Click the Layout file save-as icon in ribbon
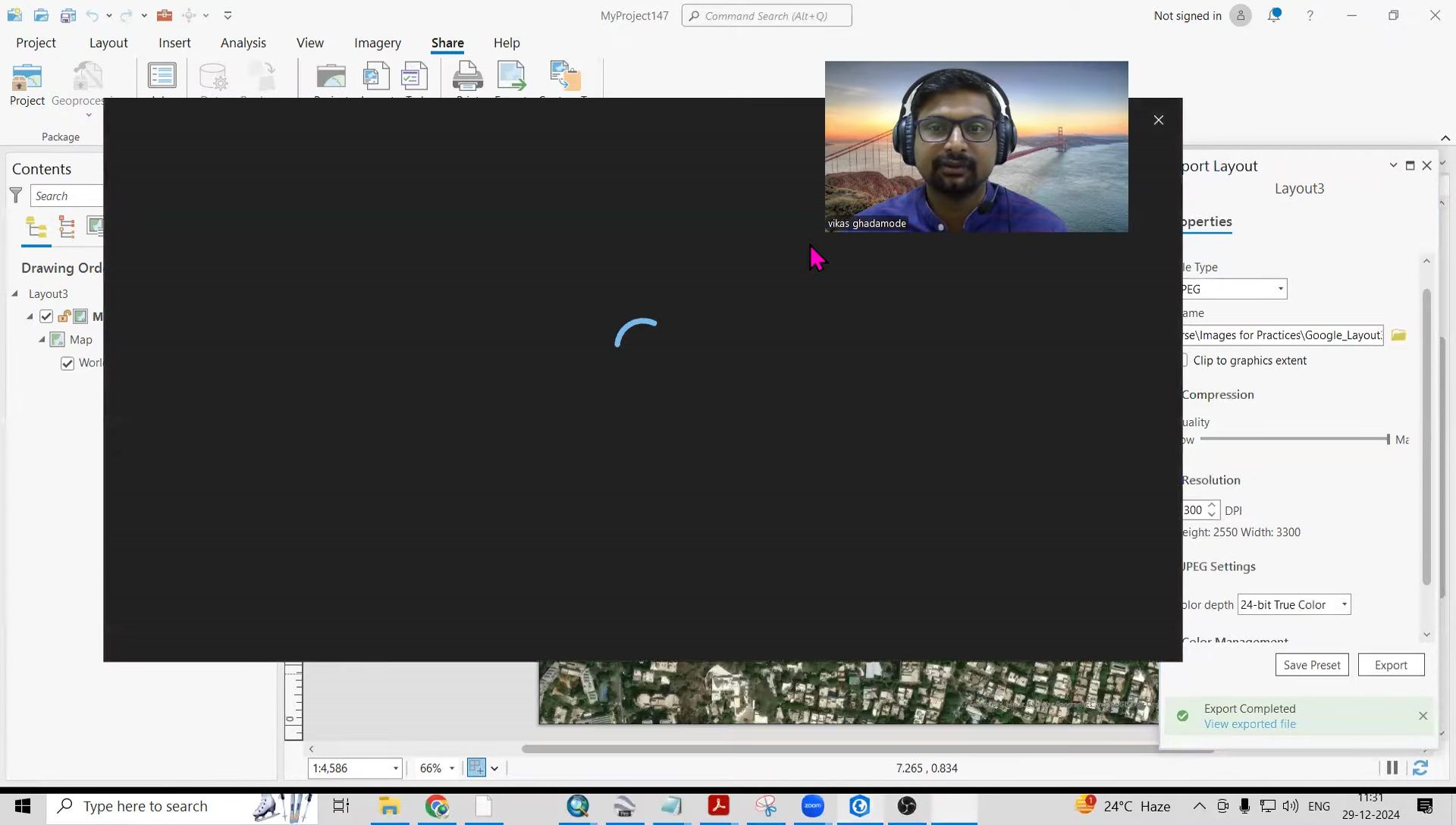1456x825 pixels. tap(376, 77)
